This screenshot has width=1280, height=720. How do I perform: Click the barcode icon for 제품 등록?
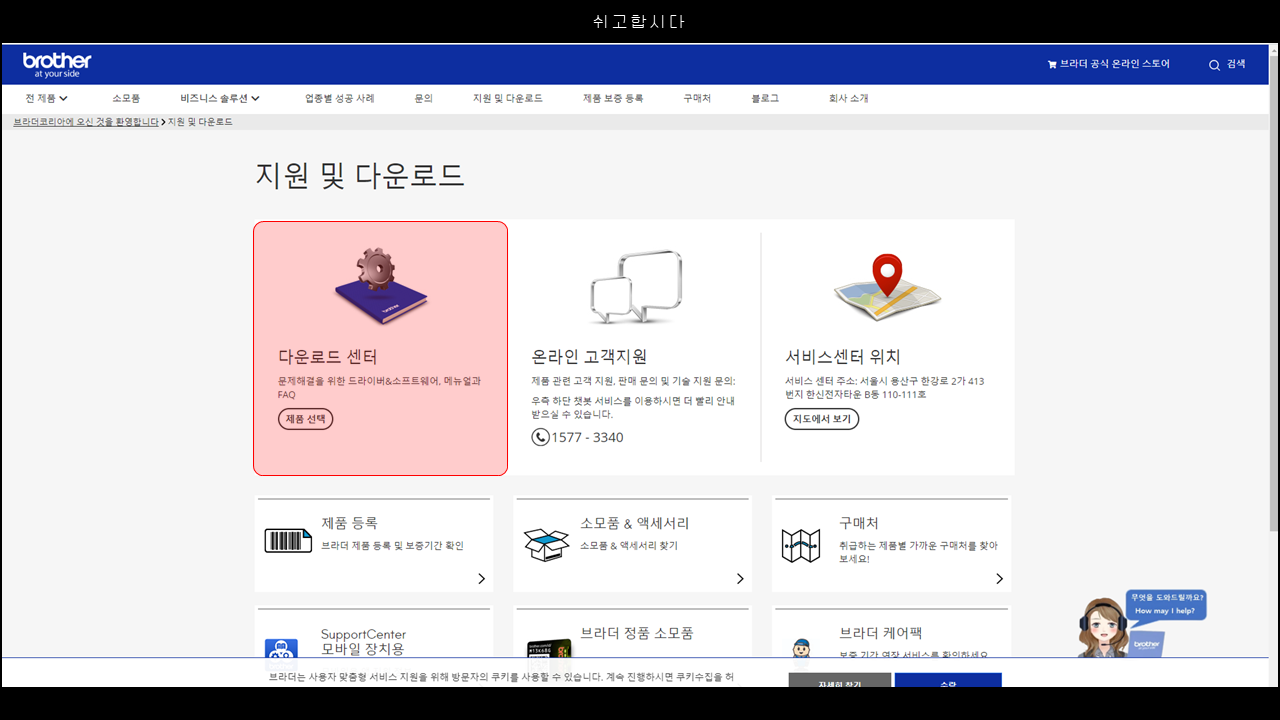click(x=288, y=541)
